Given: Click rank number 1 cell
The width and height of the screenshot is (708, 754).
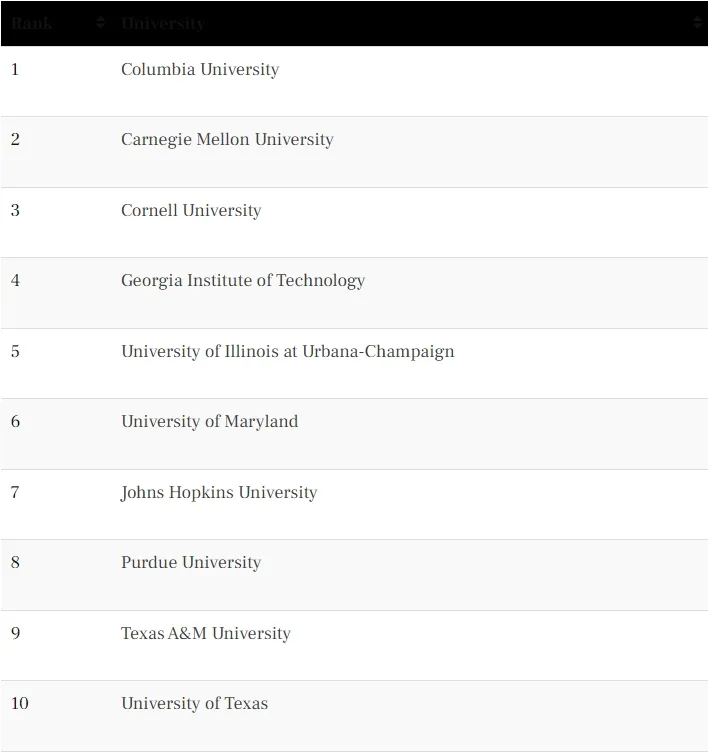Looking at the screenshot, I should click(x=15, y=69).
